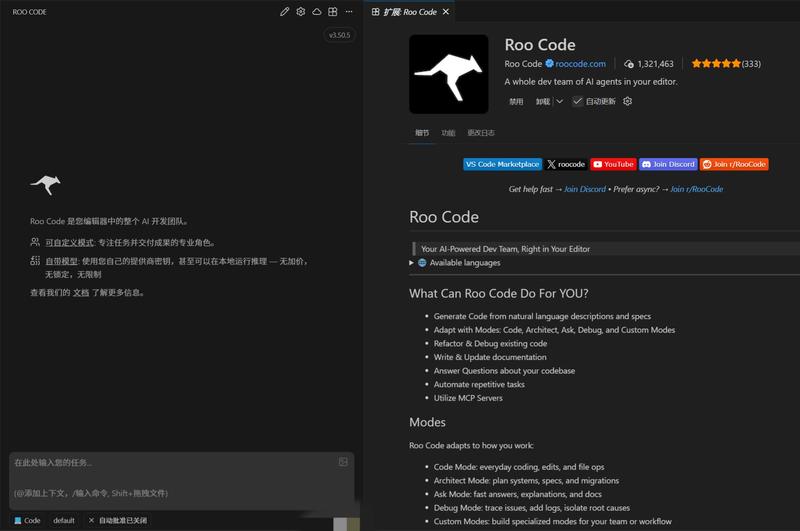Toggle the 自动更新 auto update checkbox
Image resolution: width=800 pixels, height=531 pixels.
click(577, 102)
